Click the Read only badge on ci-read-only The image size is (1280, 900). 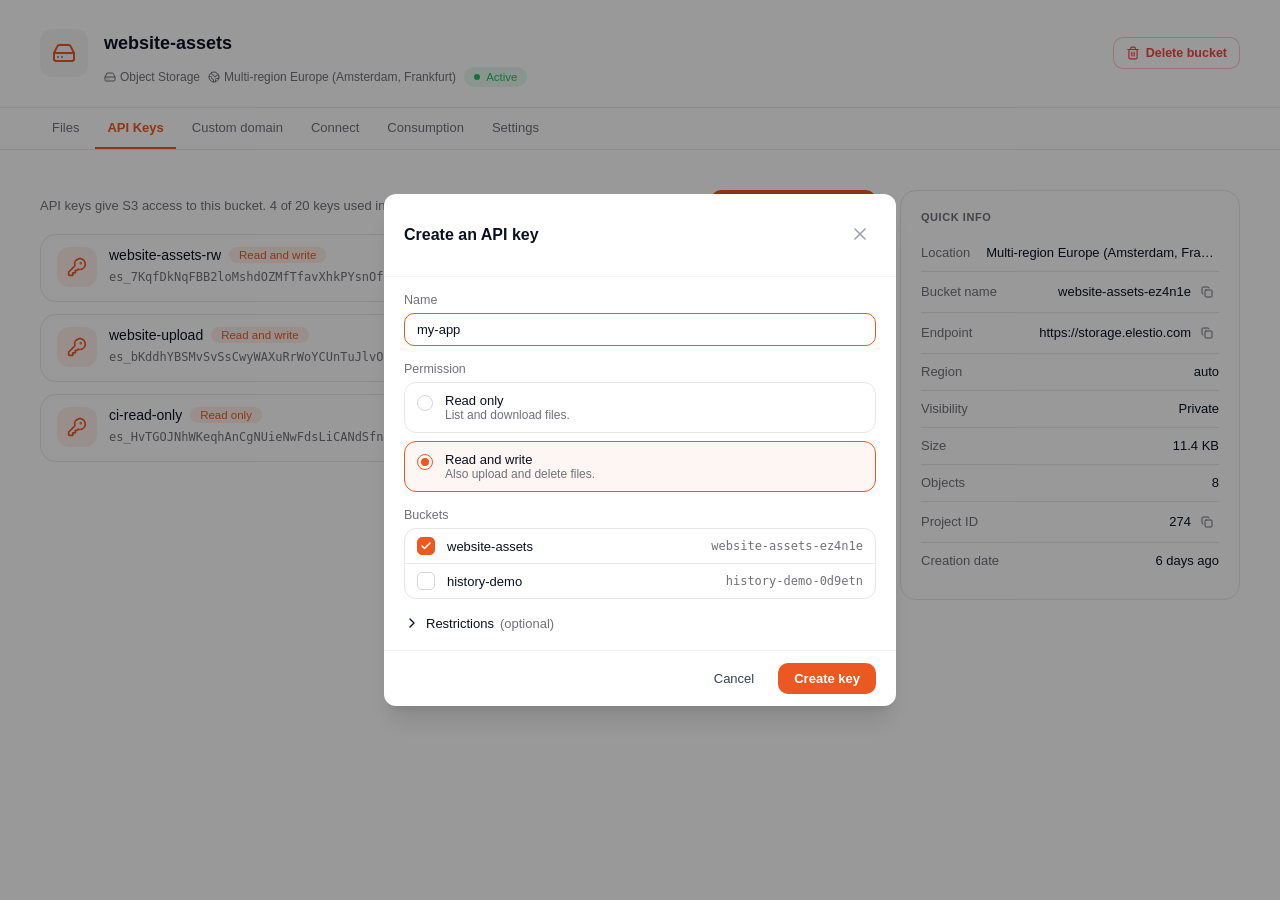(x=226, y=415)
